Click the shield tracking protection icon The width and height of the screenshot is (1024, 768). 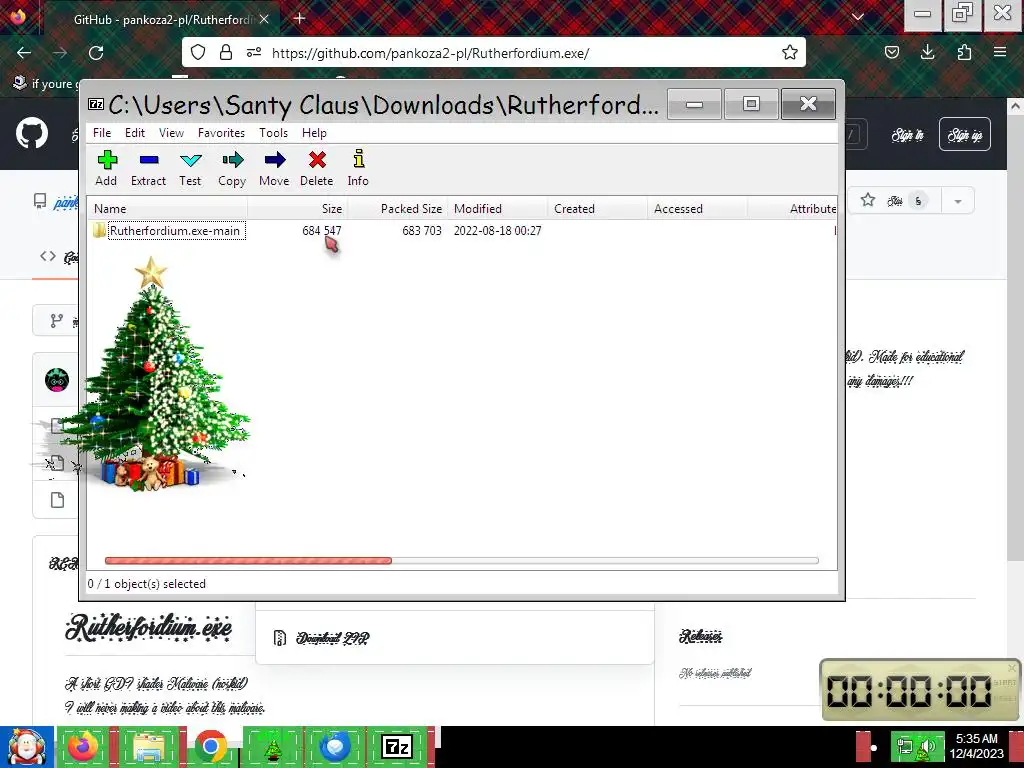click(198, 53)
